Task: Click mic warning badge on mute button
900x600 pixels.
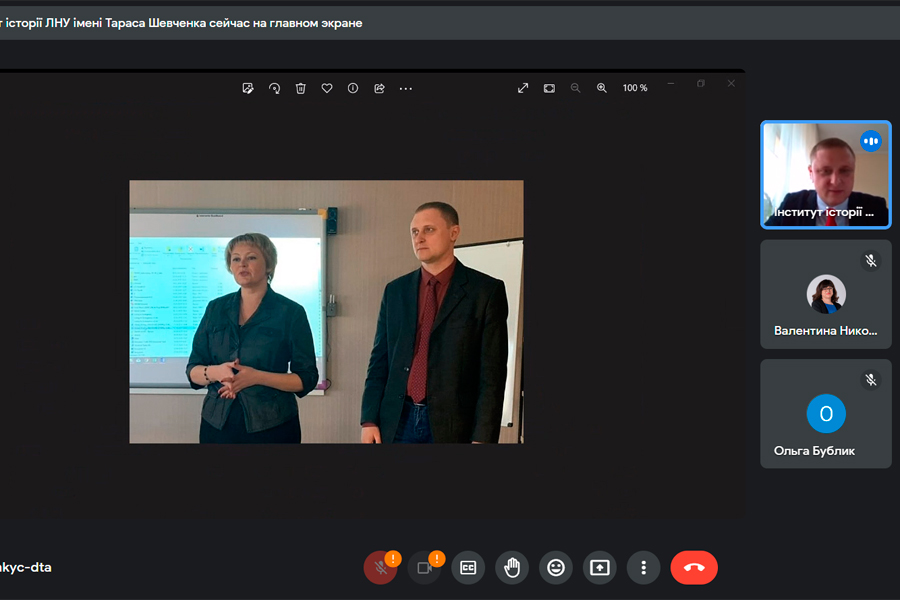Action: [393, 558]
